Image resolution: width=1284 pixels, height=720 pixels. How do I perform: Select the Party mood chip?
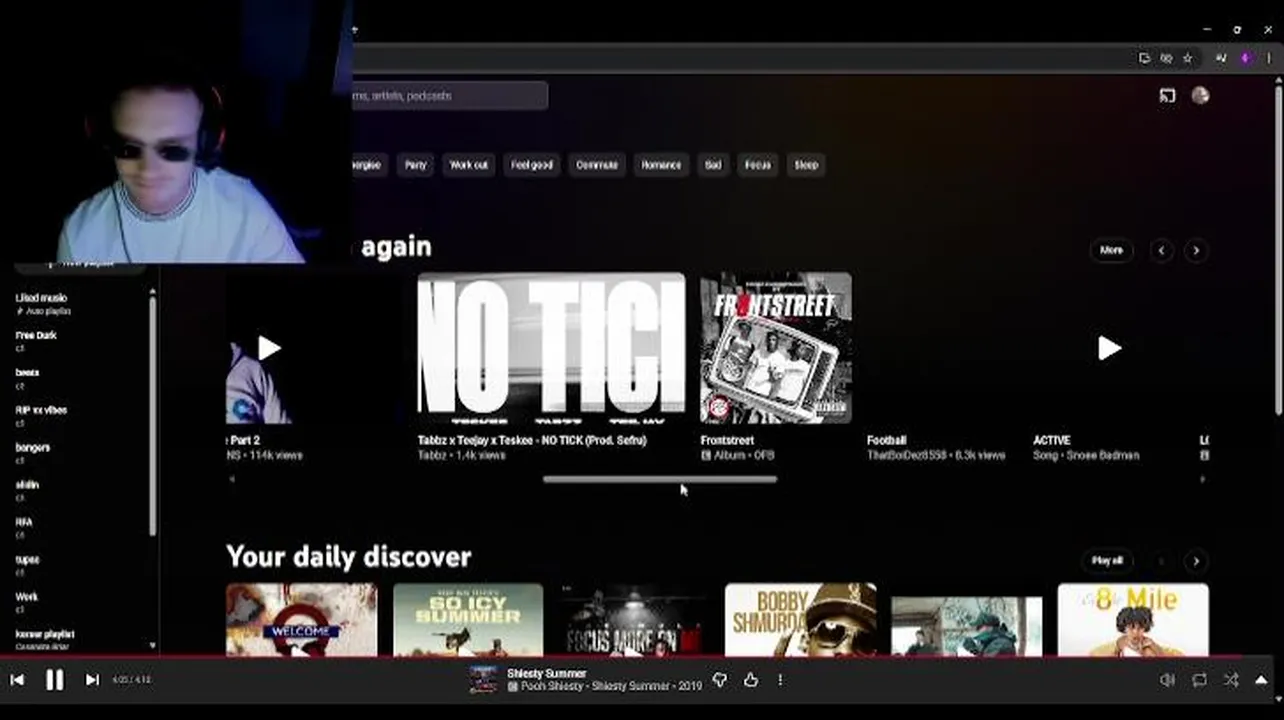pyautogui.click(x=416, y=165)
